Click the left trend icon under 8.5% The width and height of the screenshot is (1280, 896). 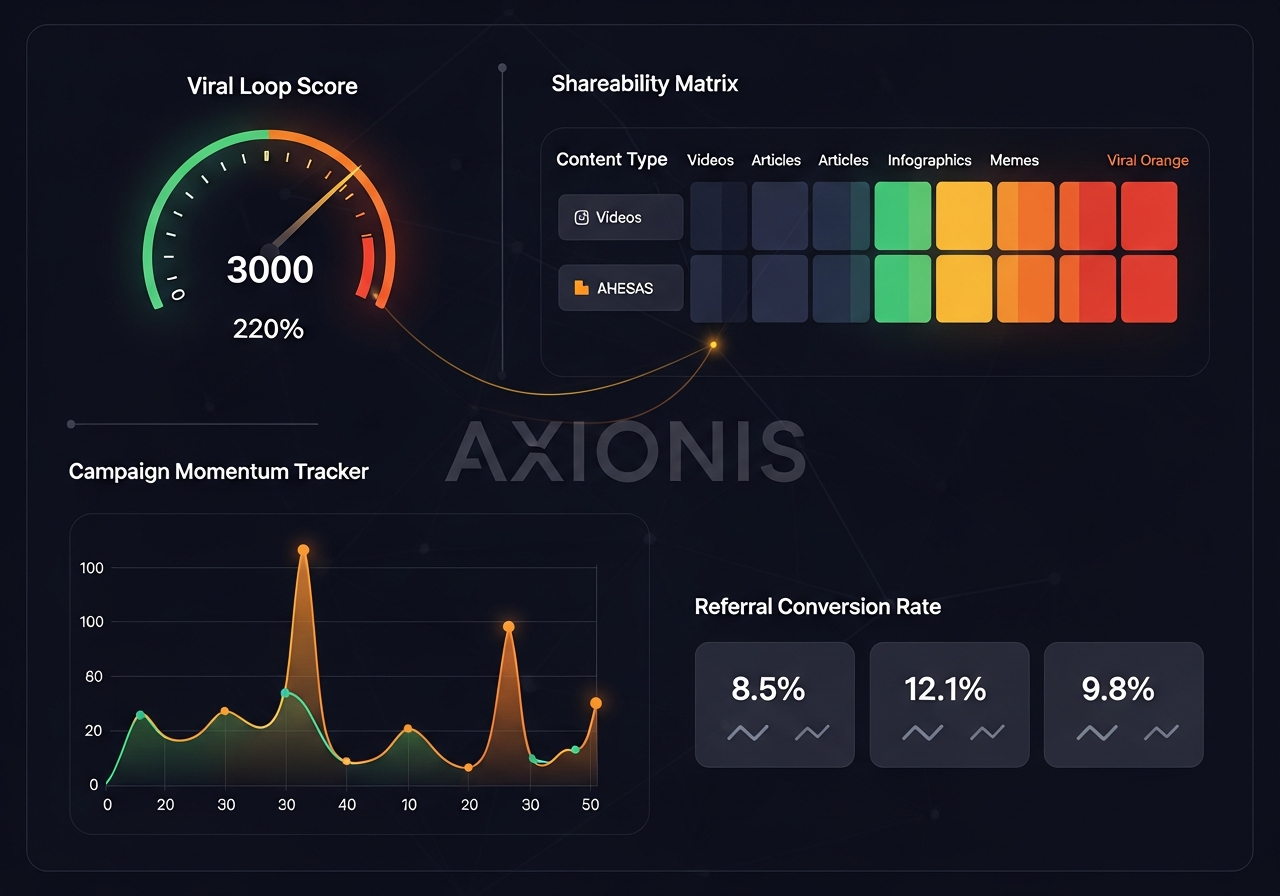747,733
